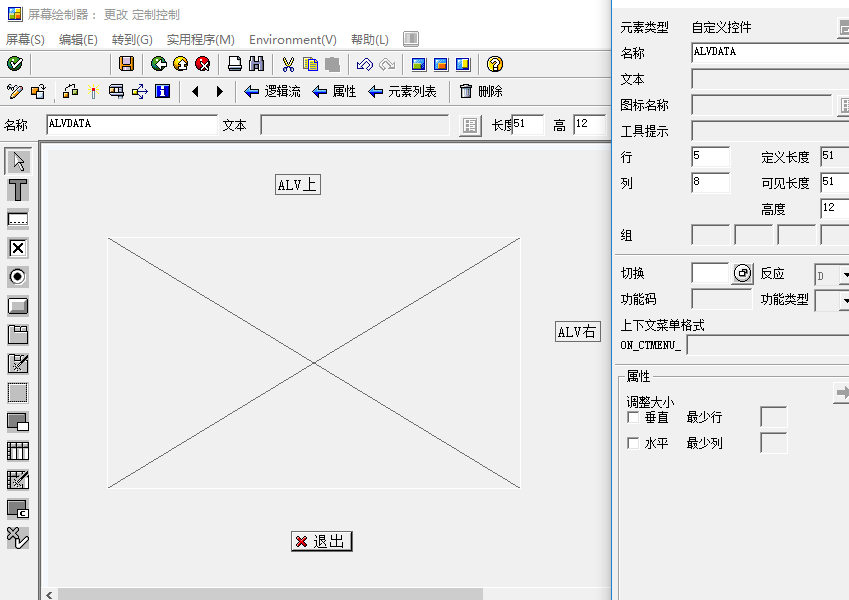Screen dimensions: 849x600
Task: Select the Pushbutton element tool
Action: pos(16,306)
